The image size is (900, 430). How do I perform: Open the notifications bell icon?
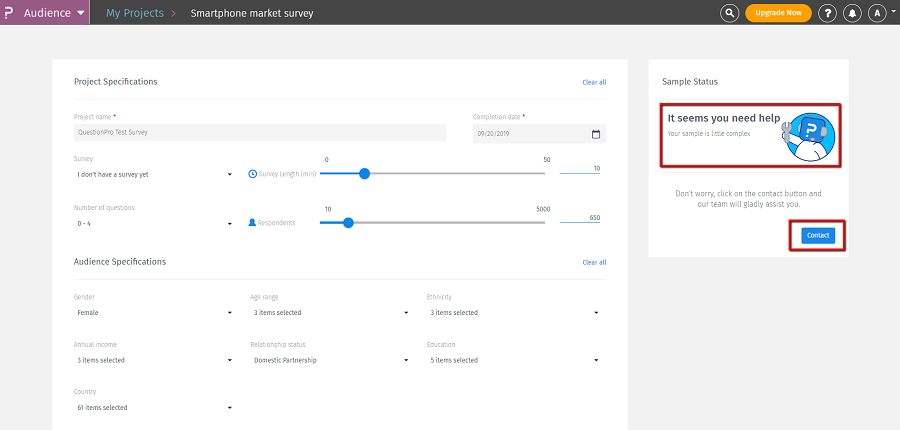coord(853,13)
